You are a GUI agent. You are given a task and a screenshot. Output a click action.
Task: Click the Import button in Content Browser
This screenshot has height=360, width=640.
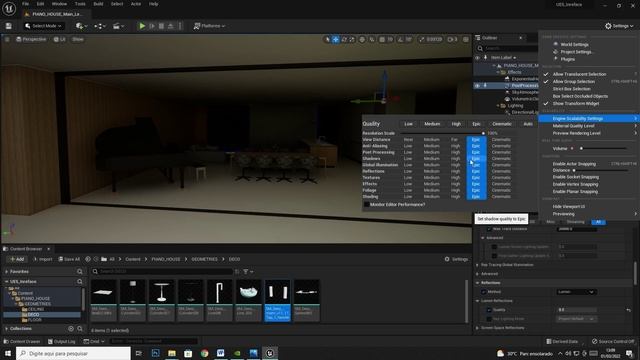click(x=42, y=259)
